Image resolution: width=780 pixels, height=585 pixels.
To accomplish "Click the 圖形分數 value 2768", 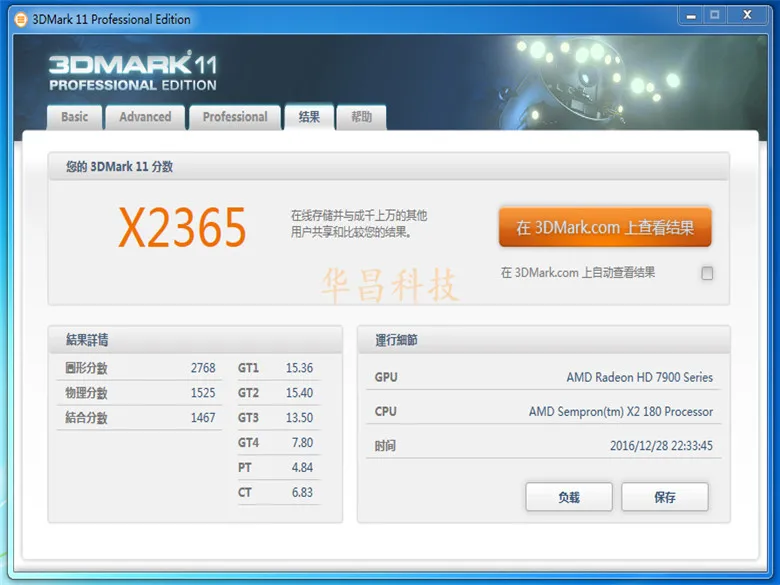I will pos(203,368).
